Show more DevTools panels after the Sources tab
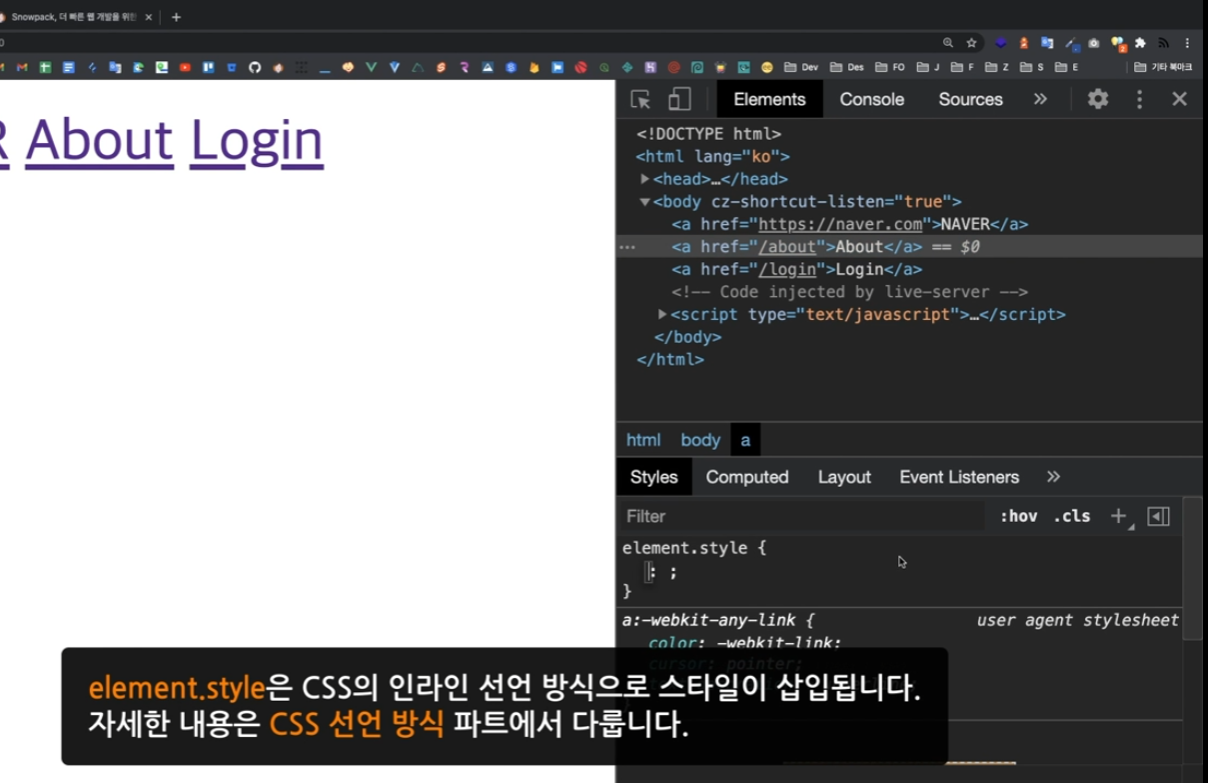 pyautogui.click(x=1040, y=99)
